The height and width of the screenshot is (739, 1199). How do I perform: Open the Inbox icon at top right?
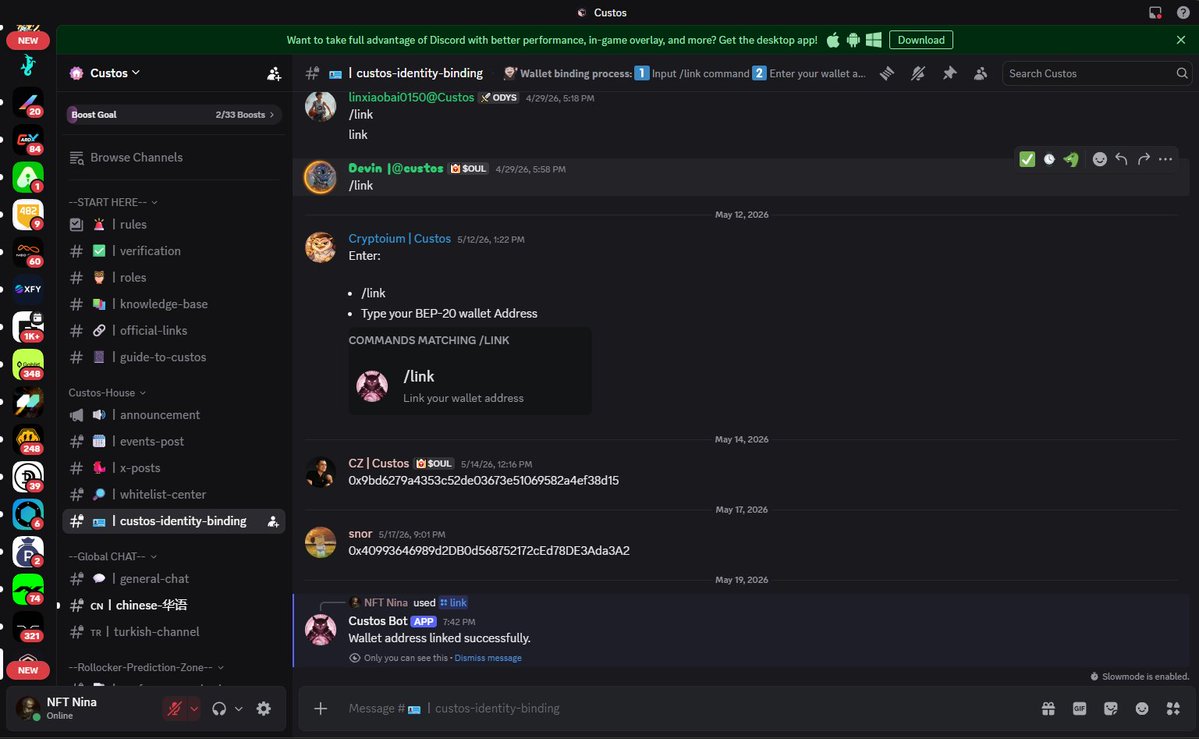[1155, 12]
